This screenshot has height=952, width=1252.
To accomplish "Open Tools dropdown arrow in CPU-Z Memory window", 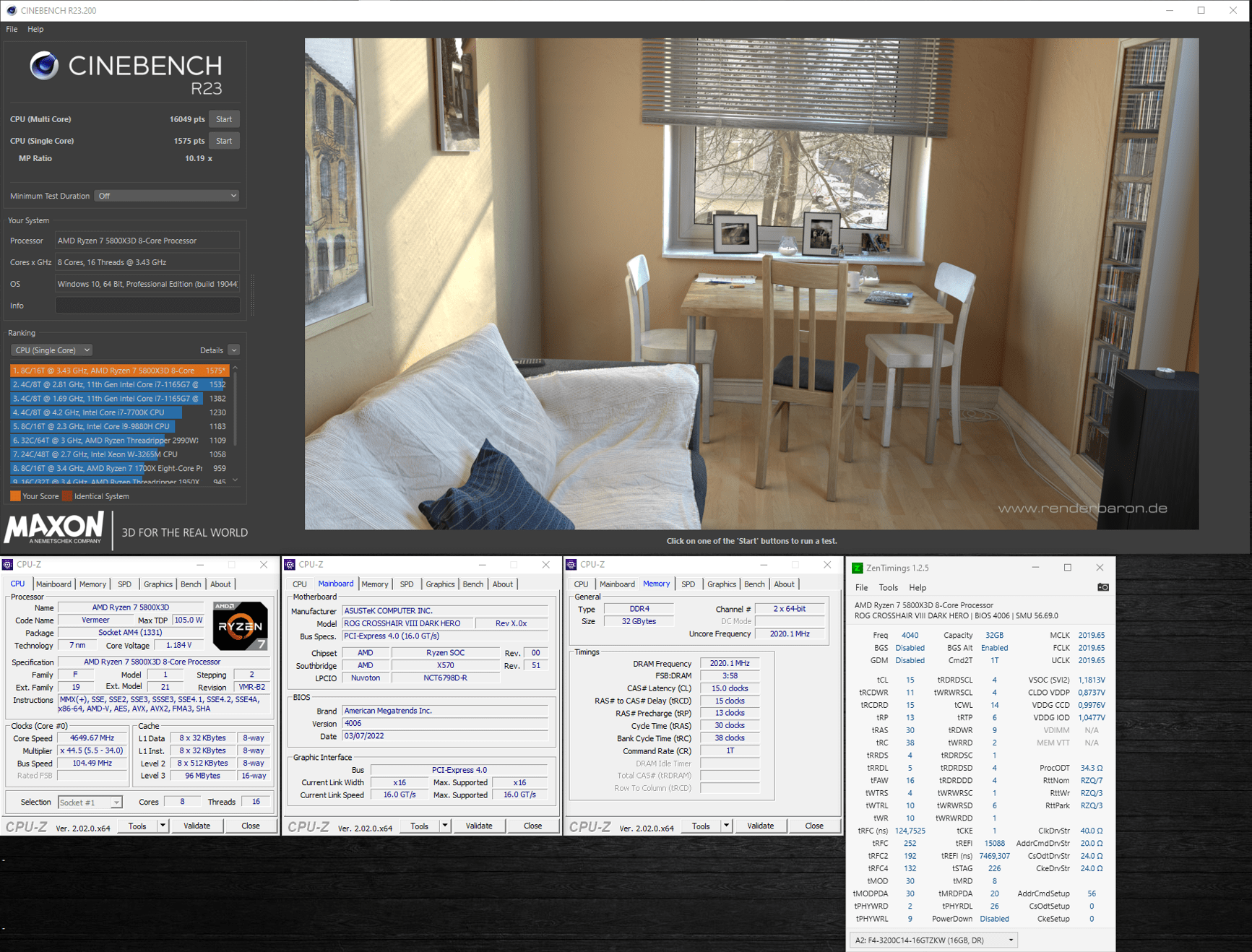I will [x=726, y=826].
